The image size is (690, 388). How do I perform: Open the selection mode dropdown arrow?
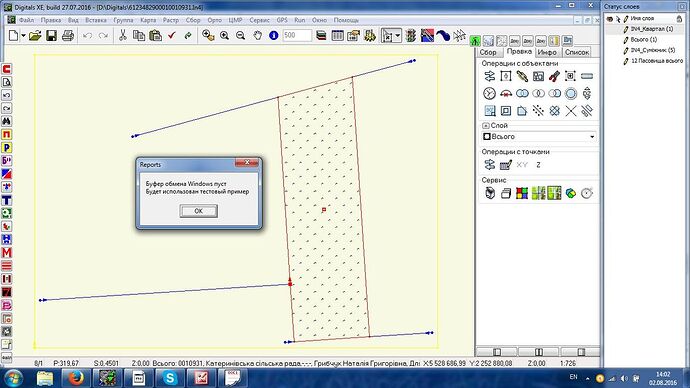pyautogui.click(x=398, y=36)
